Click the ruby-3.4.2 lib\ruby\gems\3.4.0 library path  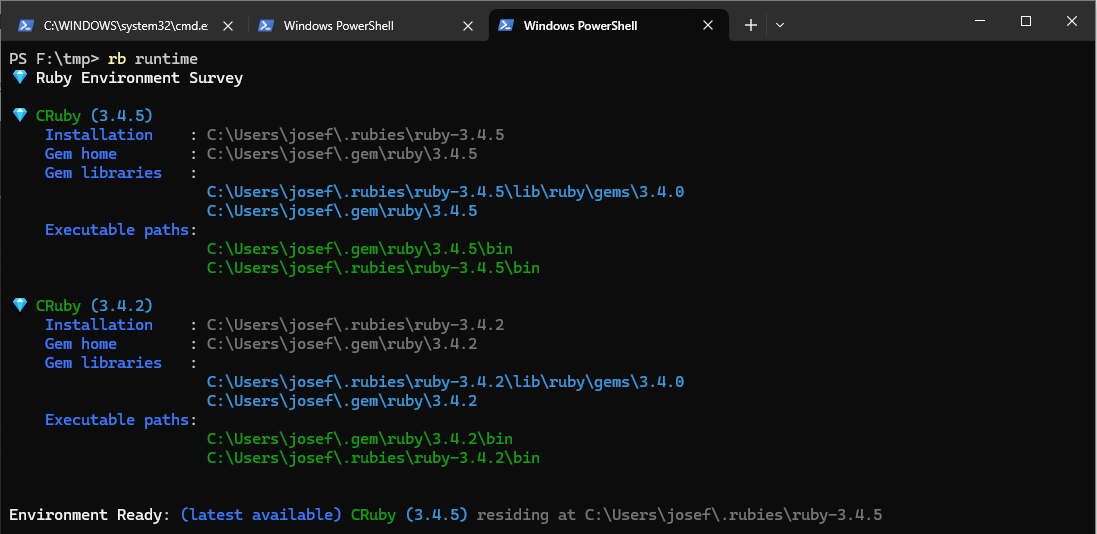pos(445,382)
